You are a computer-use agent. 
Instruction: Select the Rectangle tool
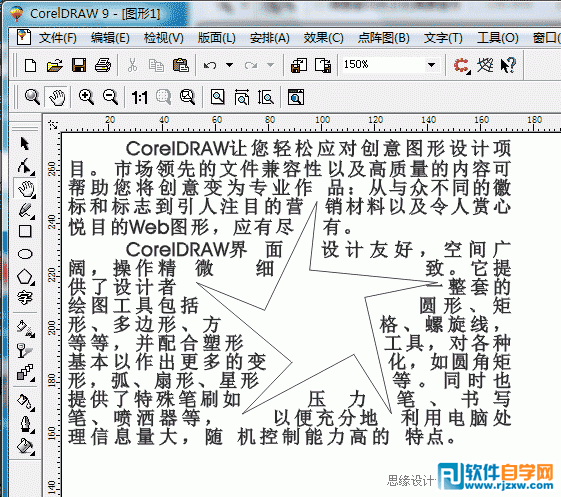(25, 231)
